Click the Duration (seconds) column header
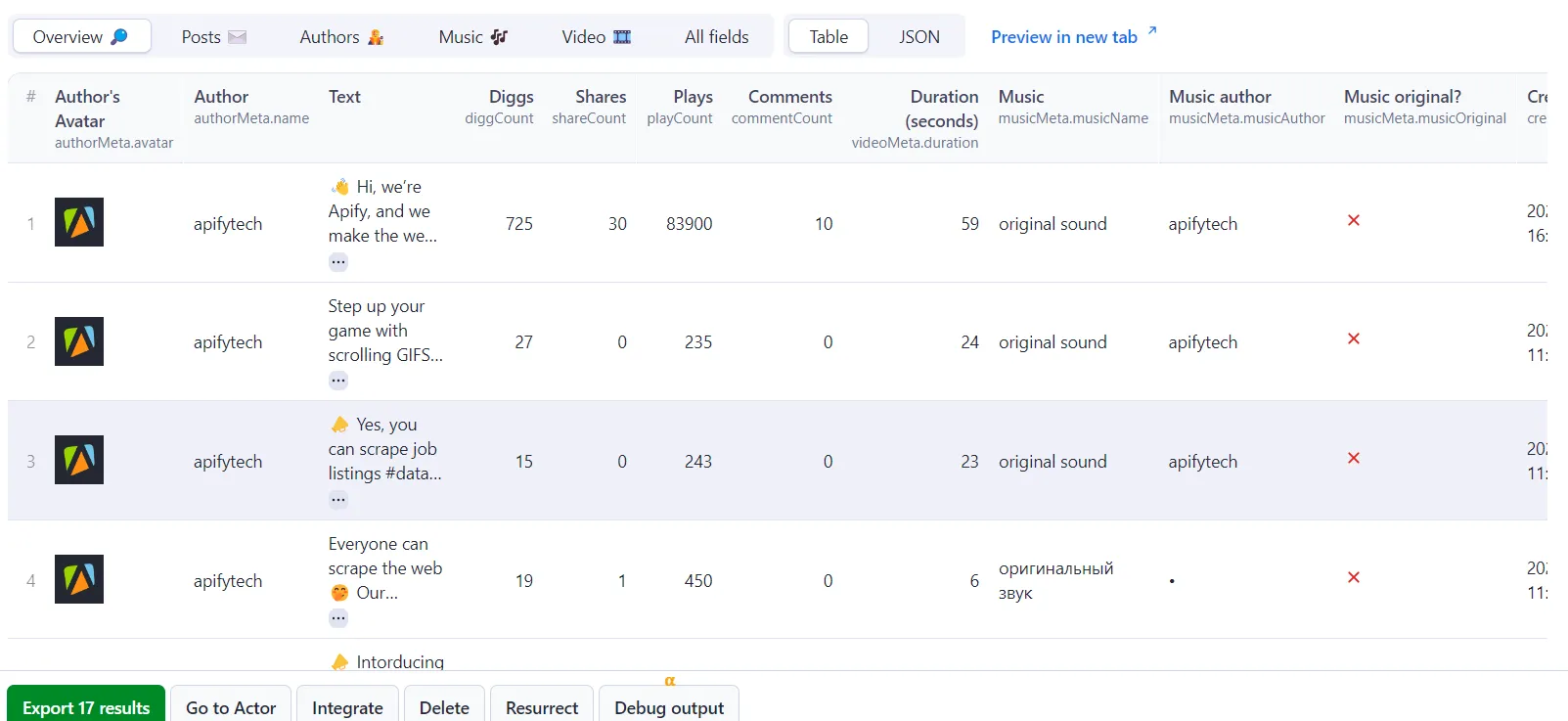 click(x=915, y=118)
